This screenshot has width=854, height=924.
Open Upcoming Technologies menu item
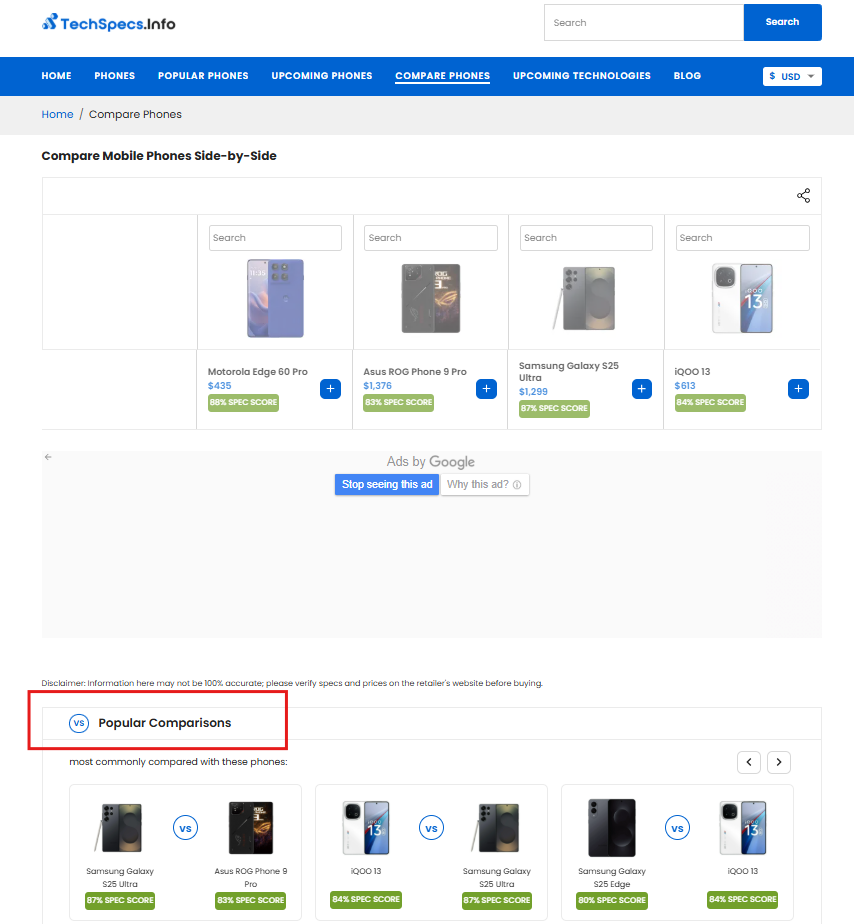point(582,75)
